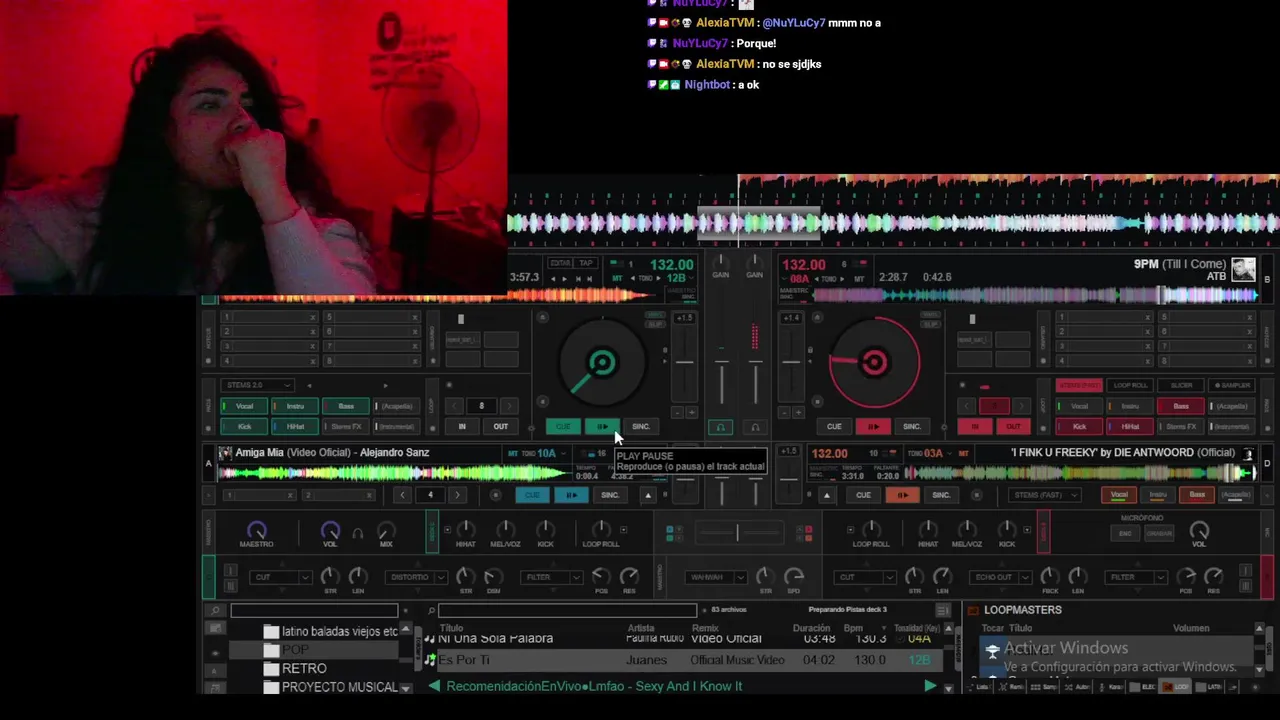This screenshot has height=720, width=1280.
Task: Toggle Bass stem on deck B
Action: tap(1179, 406)
